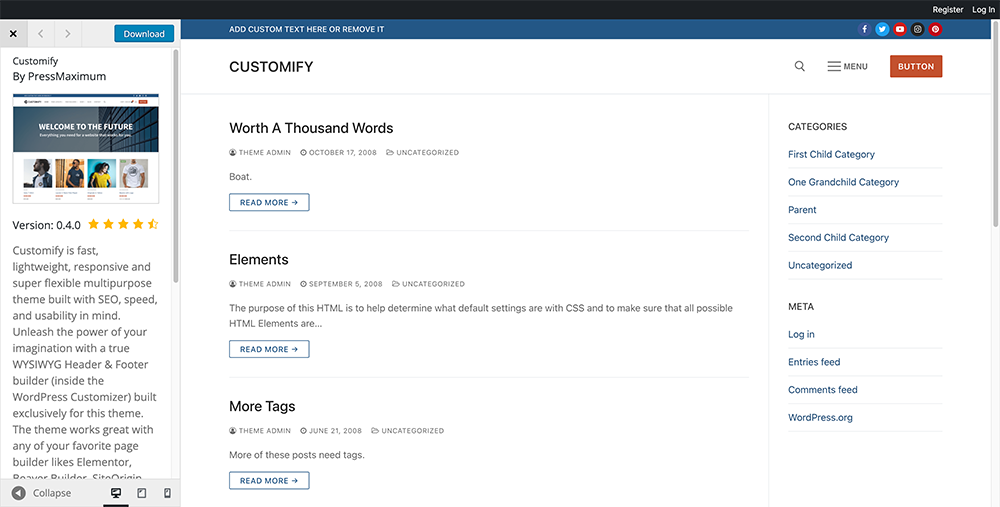Viewport: 1000px width, 507px height.
Task: Go to previous theme arrow
Action: pos(41,34)
